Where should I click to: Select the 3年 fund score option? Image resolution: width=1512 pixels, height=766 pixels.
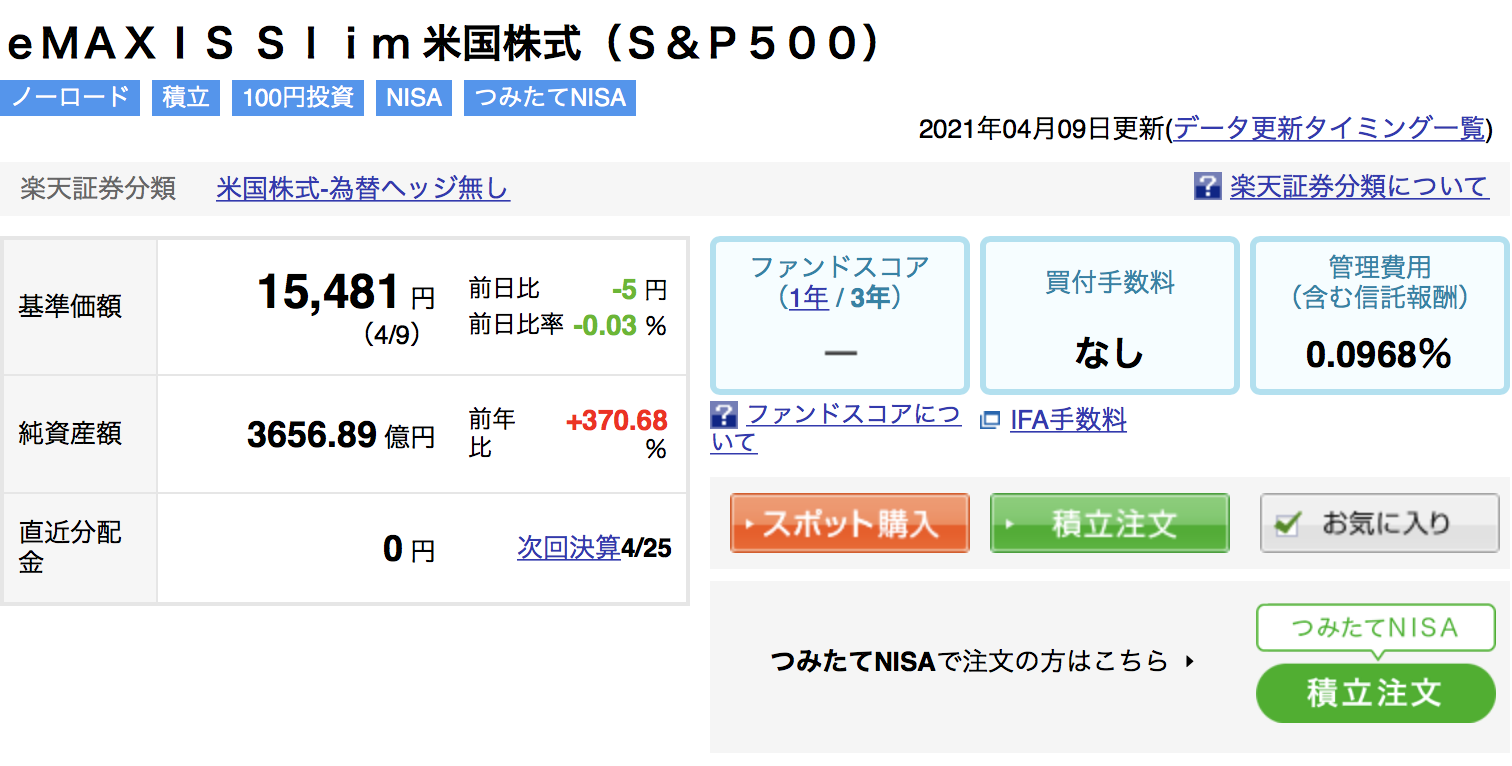870,298
